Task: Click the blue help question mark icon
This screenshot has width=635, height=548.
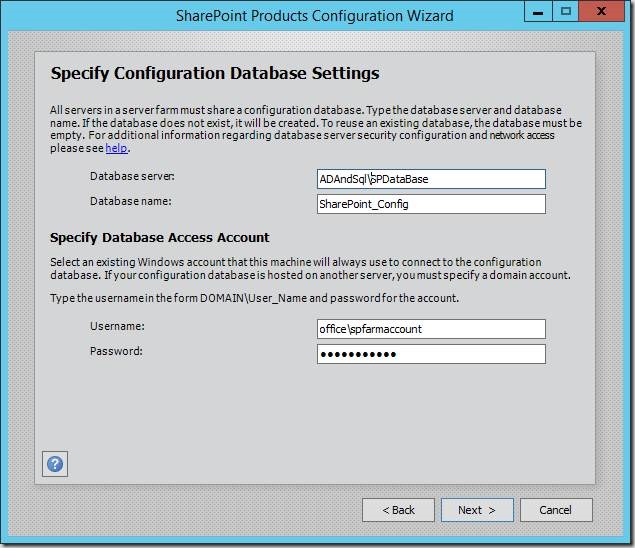Action: pos(55,464)
